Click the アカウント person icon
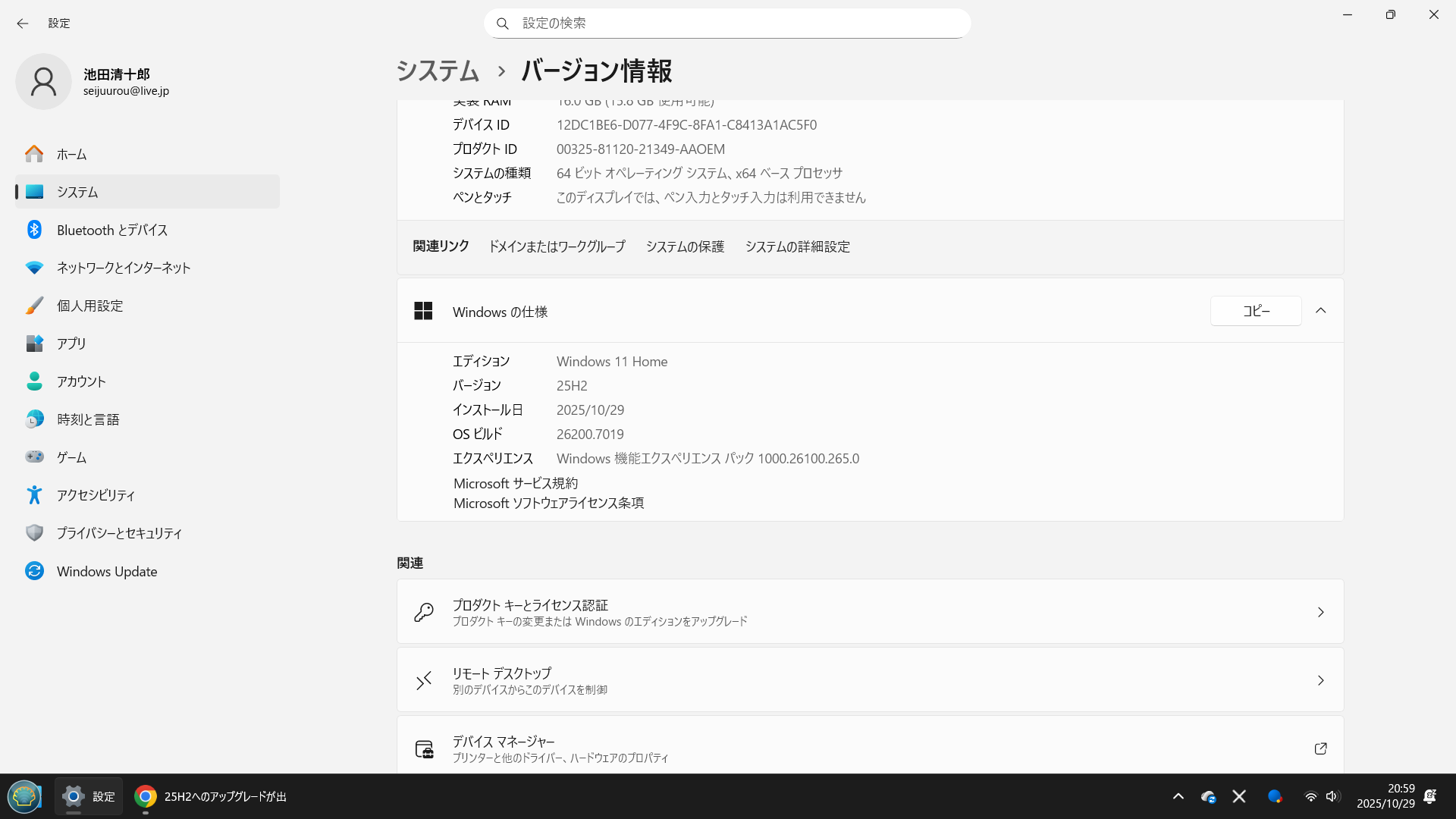The width and height of the screenshot is (1456, 819). point(34,381)
